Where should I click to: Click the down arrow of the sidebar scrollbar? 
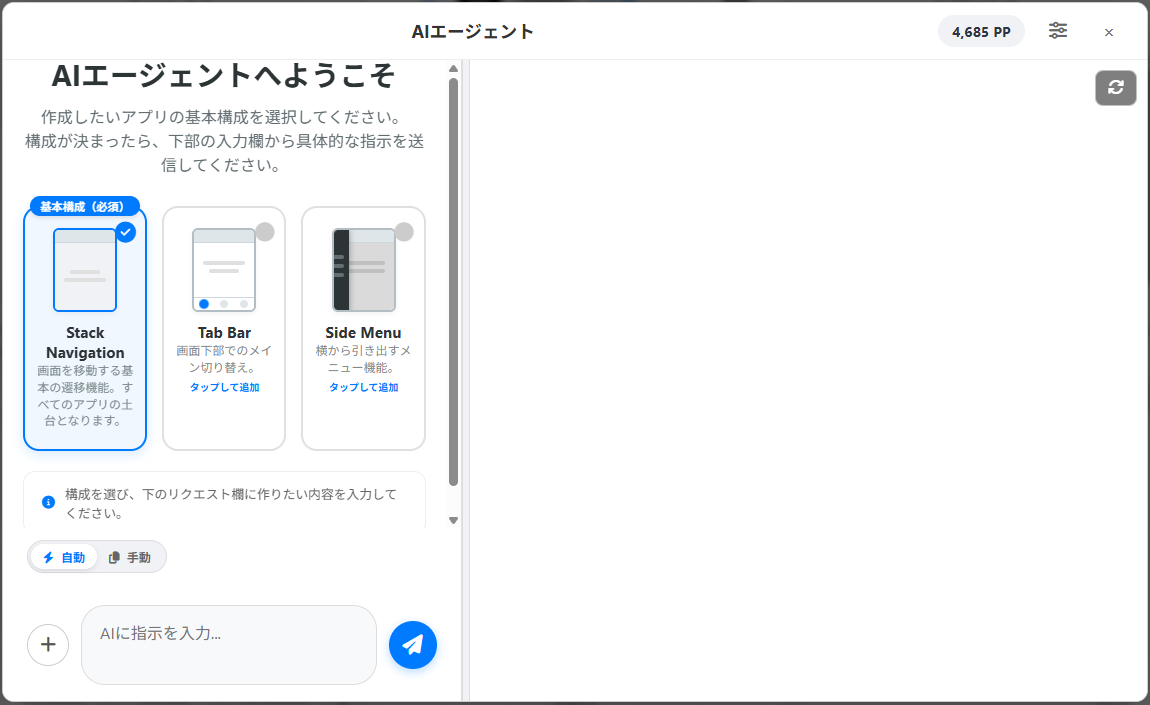pyautogui.click(x=454, y=519)
